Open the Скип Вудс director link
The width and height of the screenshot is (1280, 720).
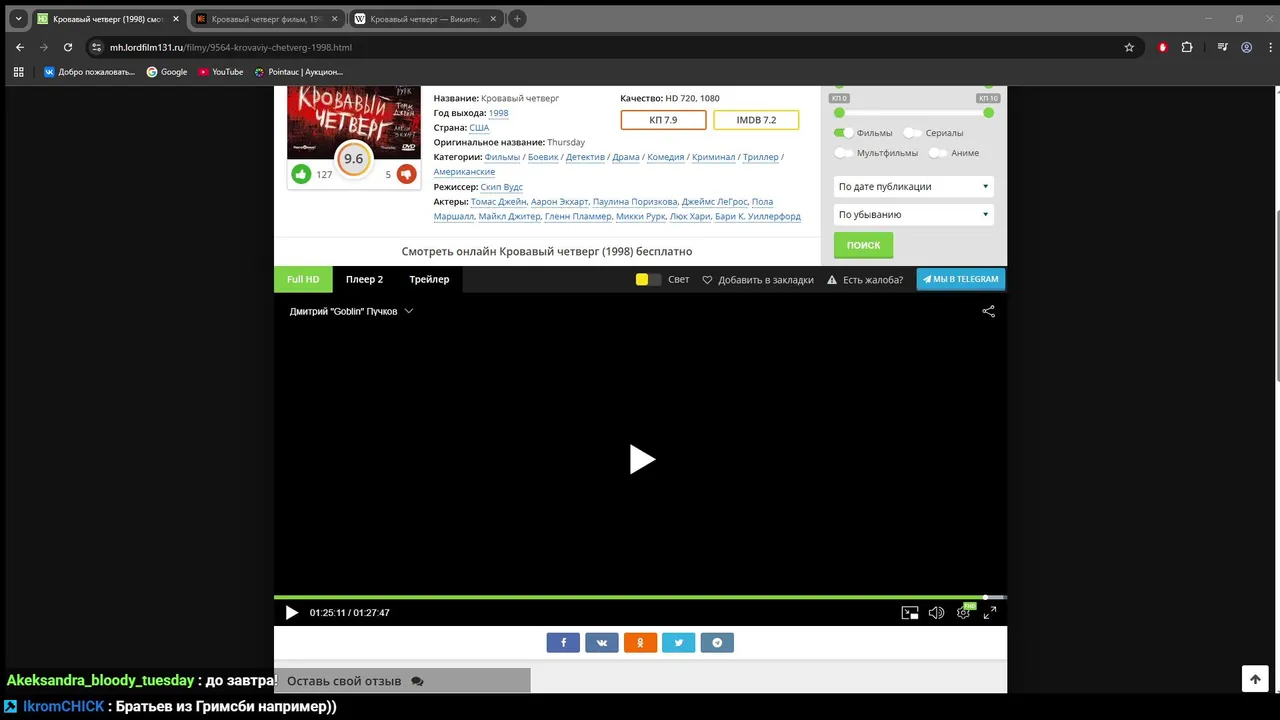(501, 187)
